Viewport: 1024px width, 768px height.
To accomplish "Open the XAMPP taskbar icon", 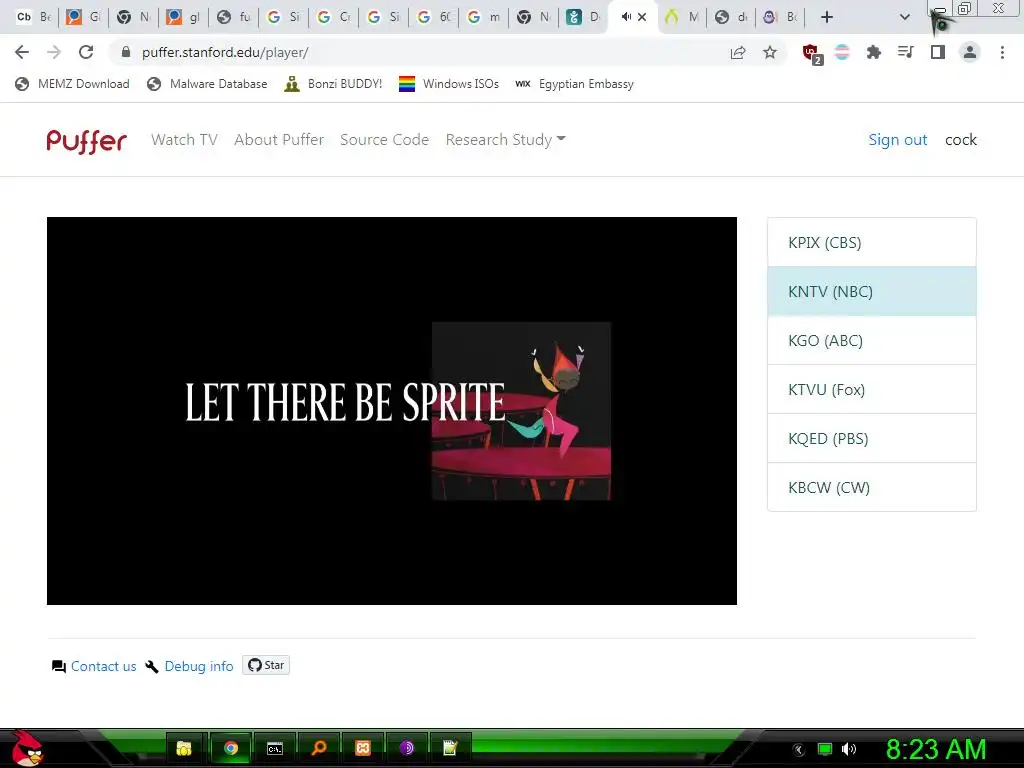I will [363, 748].
